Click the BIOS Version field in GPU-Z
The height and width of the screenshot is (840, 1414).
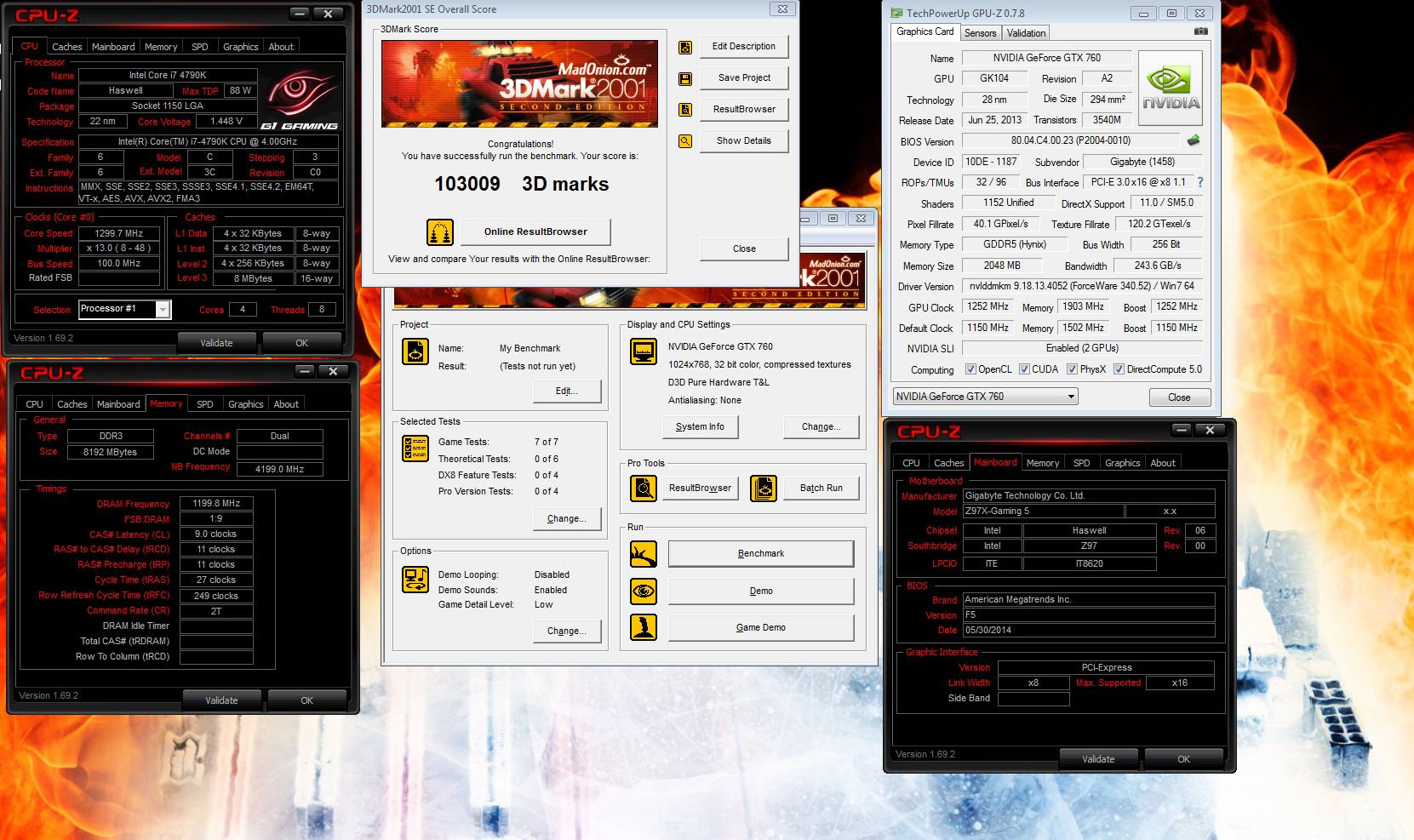1071,141
